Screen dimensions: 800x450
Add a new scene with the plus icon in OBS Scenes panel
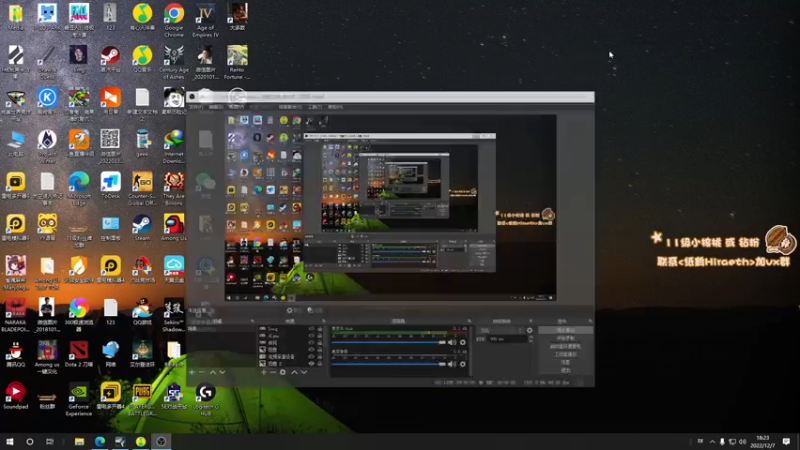point(192,372)
